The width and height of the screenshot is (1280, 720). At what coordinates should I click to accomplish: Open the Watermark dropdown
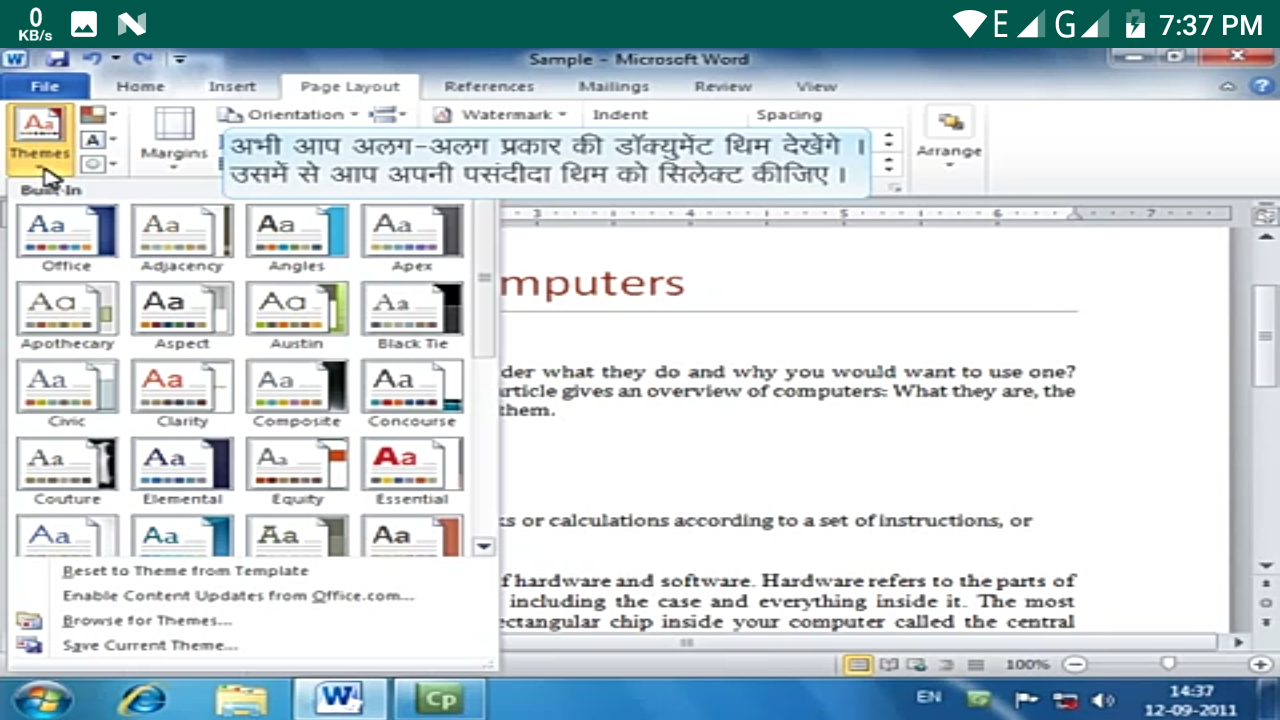click(500, 115)
